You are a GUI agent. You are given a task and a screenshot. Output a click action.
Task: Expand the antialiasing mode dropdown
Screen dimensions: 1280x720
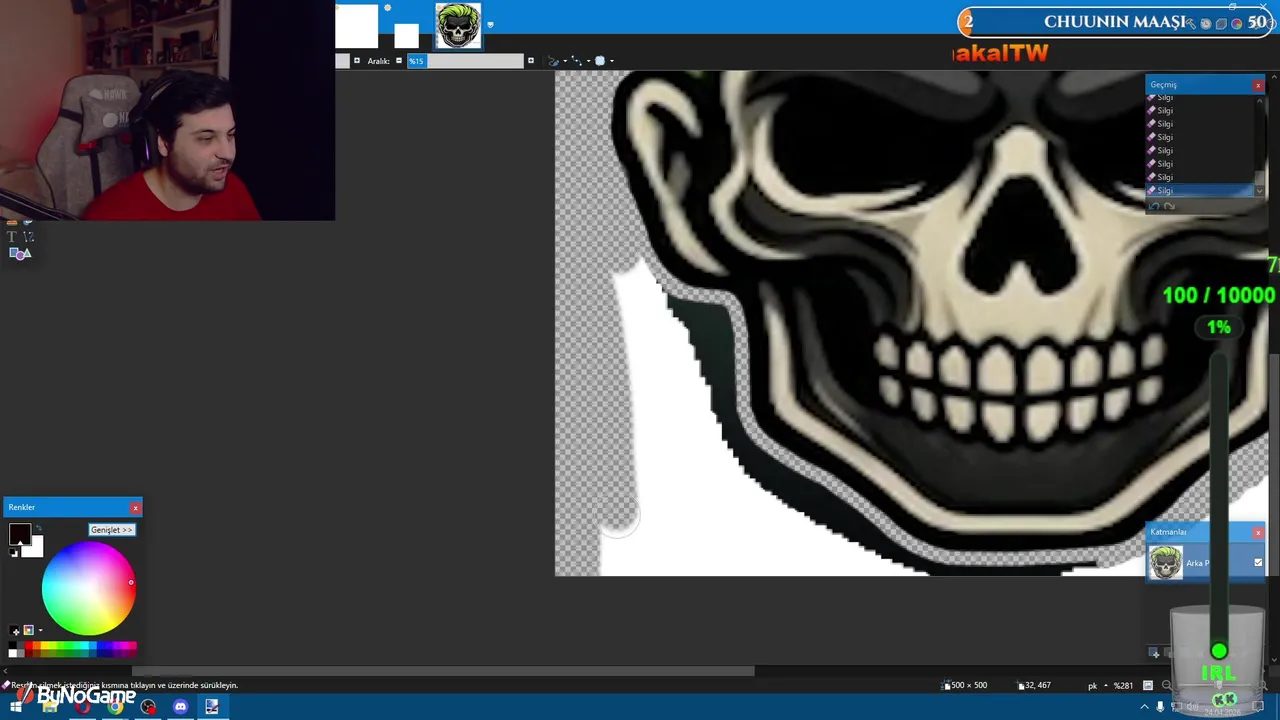(x=564, y=61)
